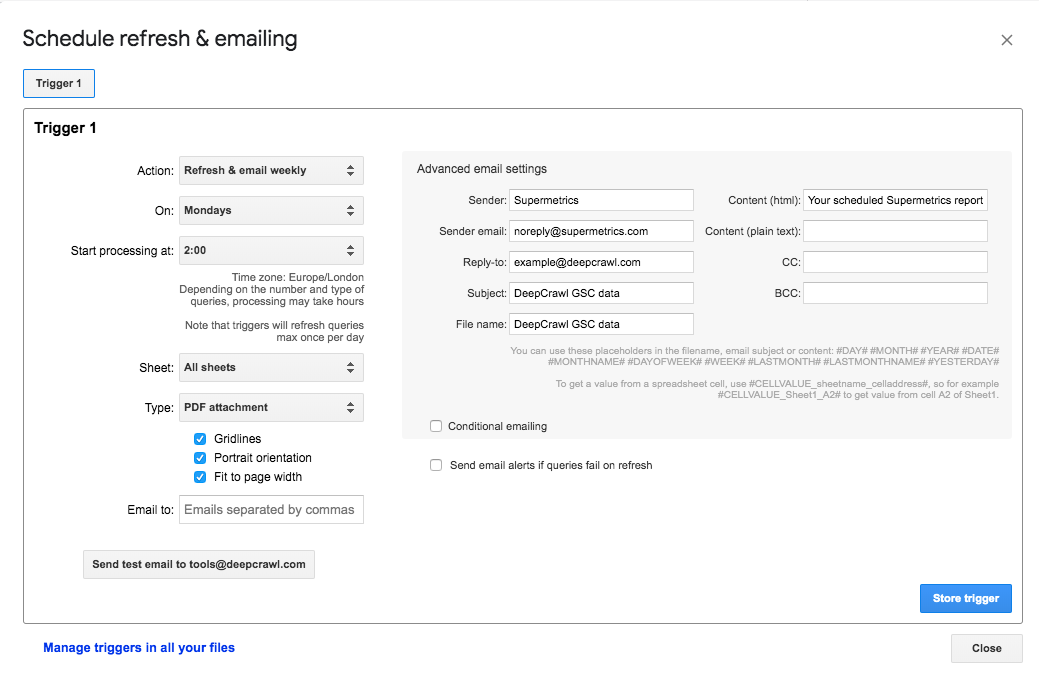Expand the Sheet dropdown showing All sheets

271,368
